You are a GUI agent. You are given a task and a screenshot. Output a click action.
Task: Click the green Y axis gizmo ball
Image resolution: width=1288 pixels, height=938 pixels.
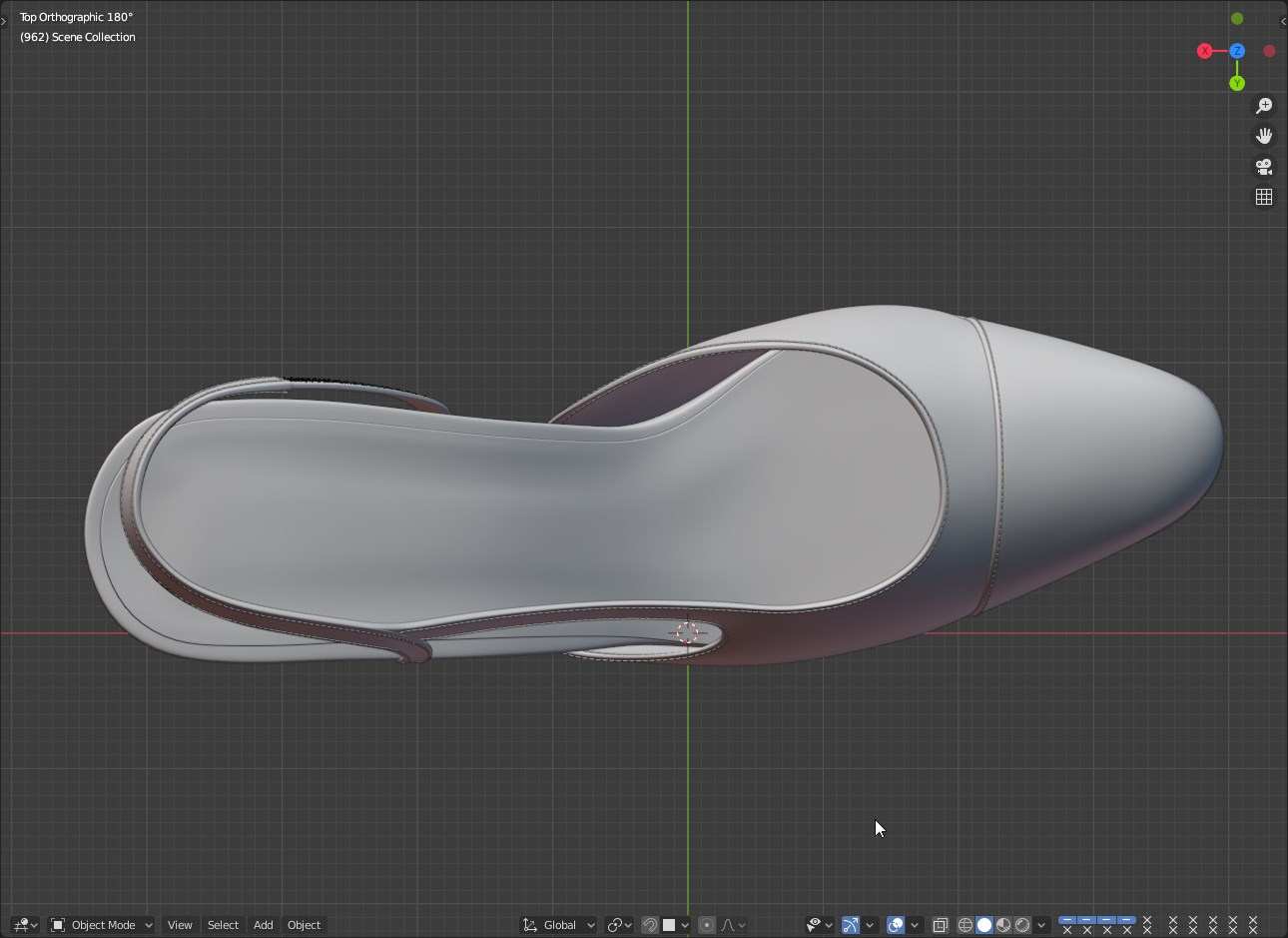[1237, 83]
